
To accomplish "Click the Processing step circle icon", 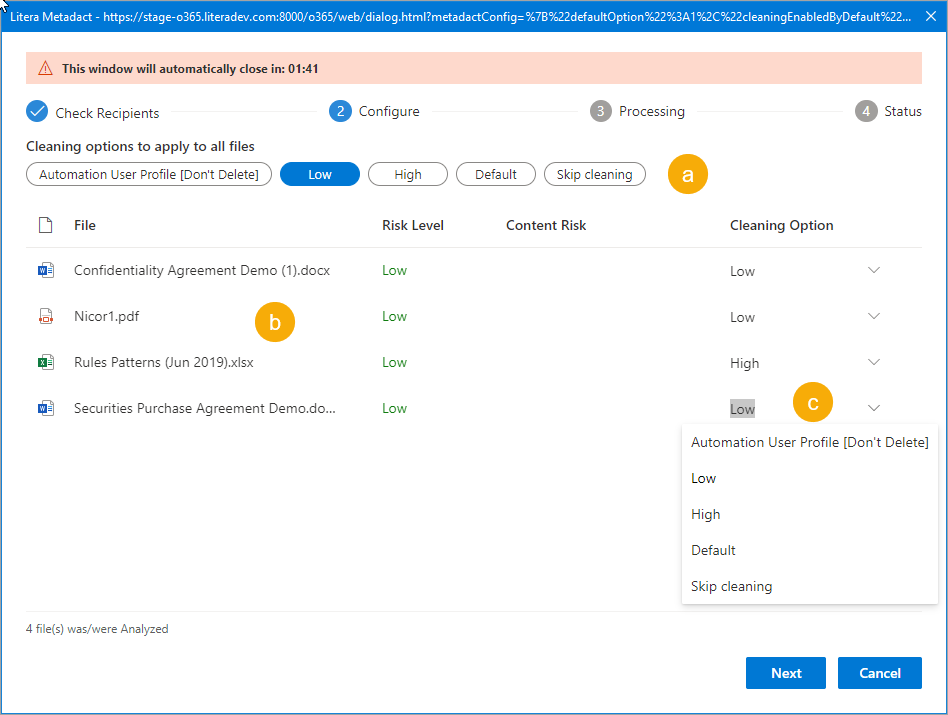I will point(601,112).
